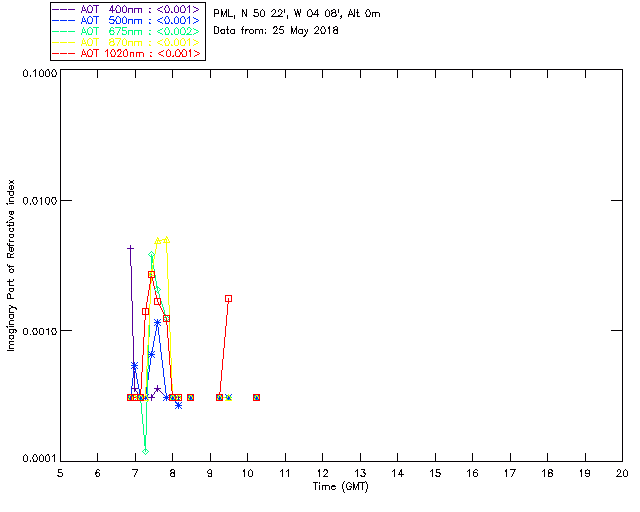Viewport: 640px width, 512px height.
Task: Click the y-axis tick label 0.0001
Action: pos(39,459)
